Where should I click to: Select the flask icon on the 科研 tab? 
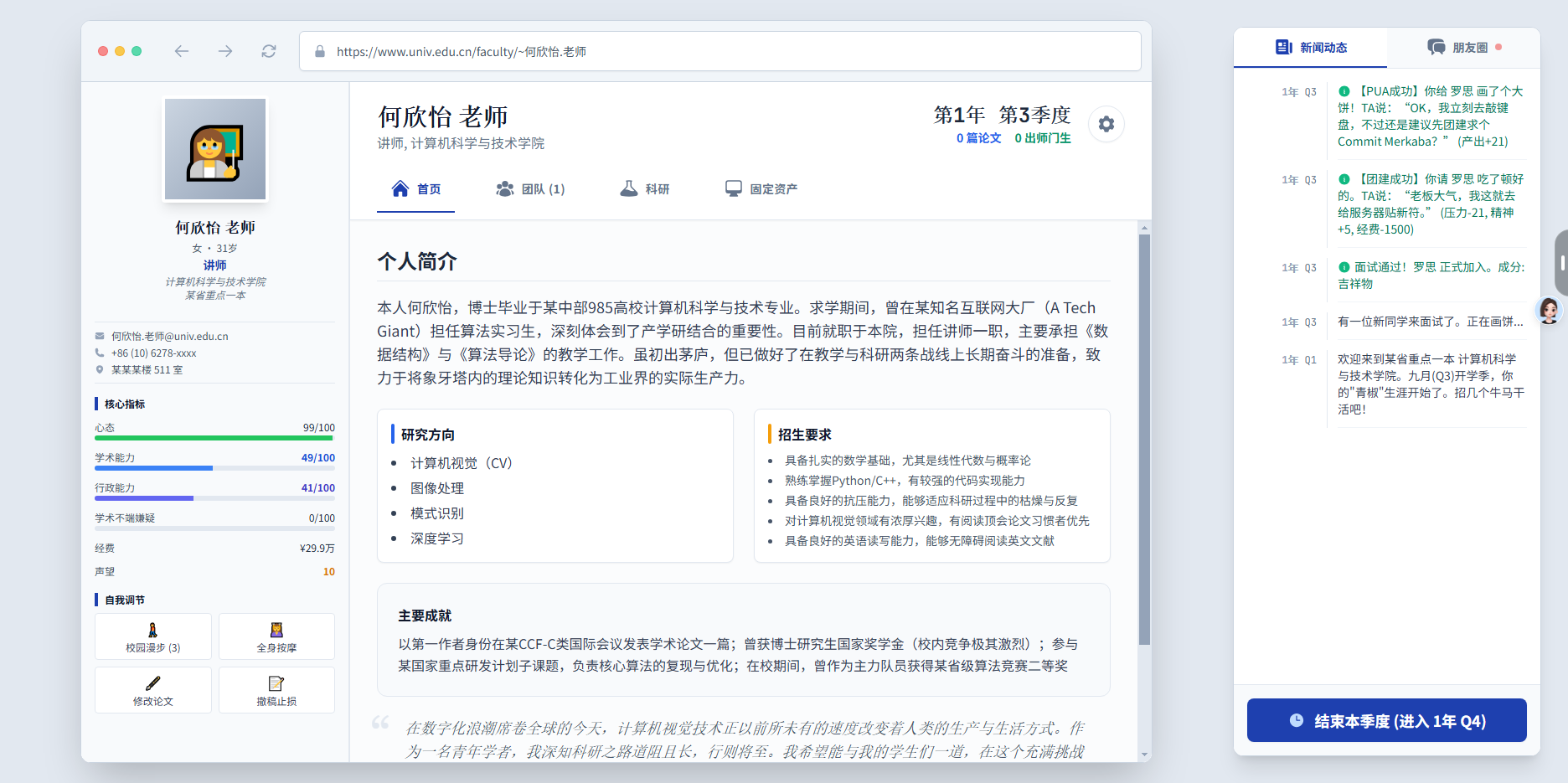(631, 188)
